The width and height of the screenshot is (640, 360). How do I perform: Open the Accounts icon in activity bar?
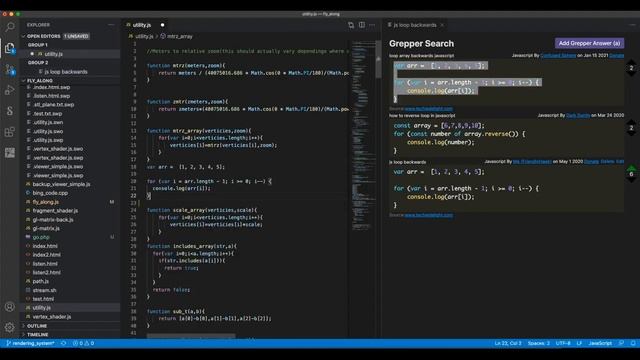coord(10,307)
